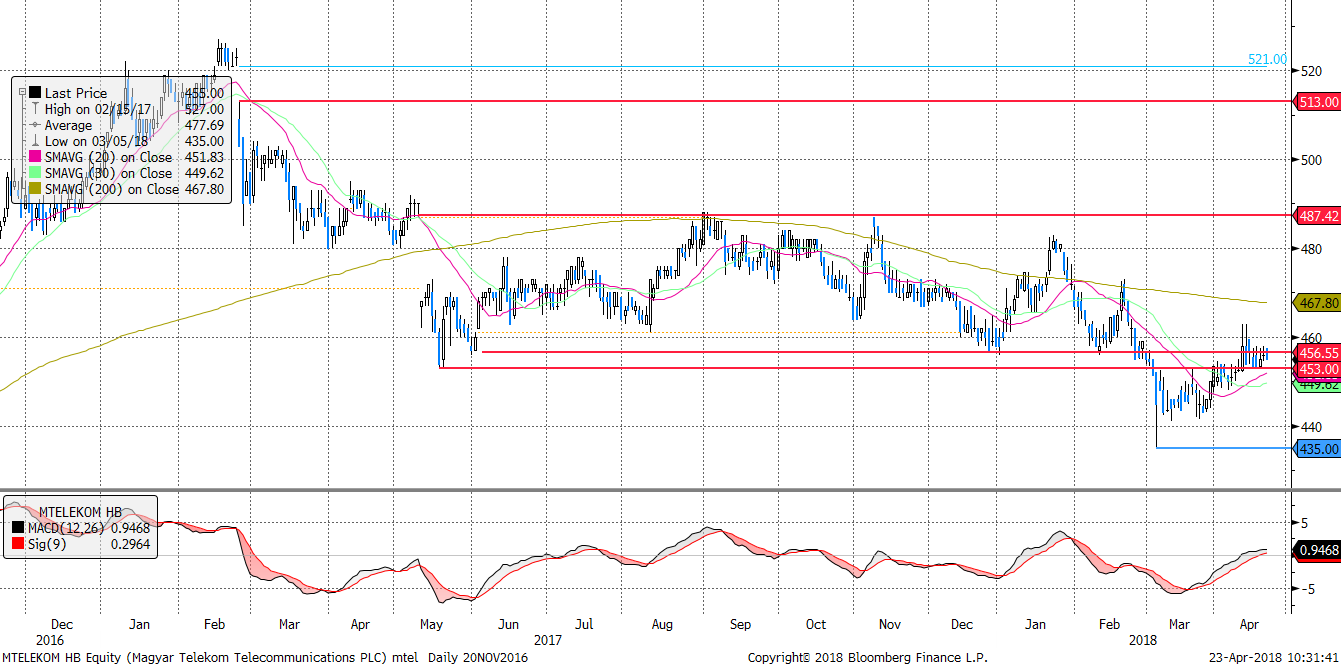Click the 480 tick on price axis

point(1310,249)
